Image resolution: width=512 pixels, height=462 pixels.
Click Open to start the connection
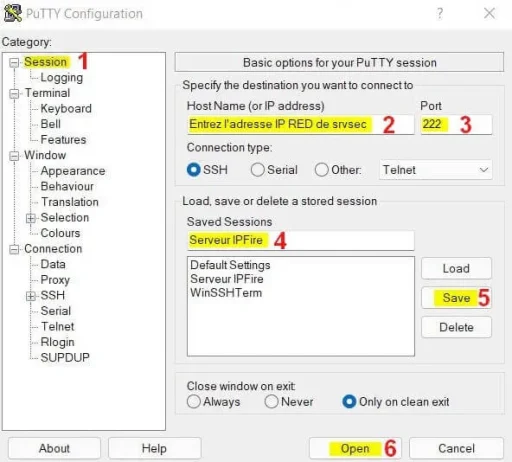point(355,448)
